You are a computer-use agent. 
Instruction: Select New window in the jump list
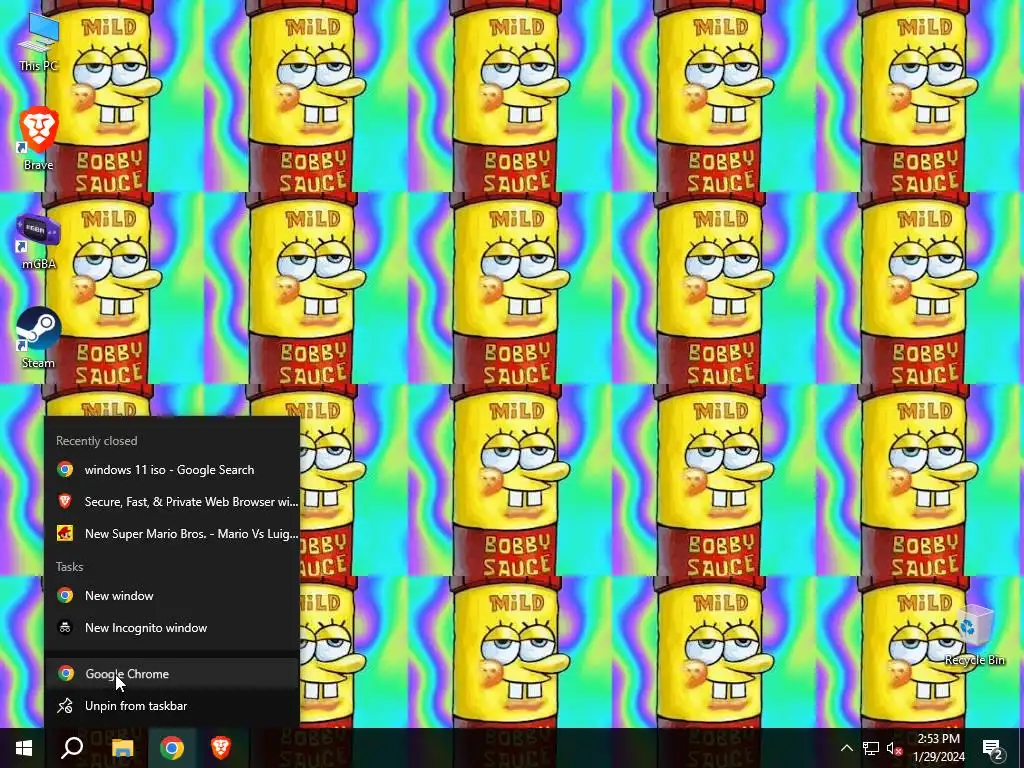pyautogui.click(x=172, y=596)
